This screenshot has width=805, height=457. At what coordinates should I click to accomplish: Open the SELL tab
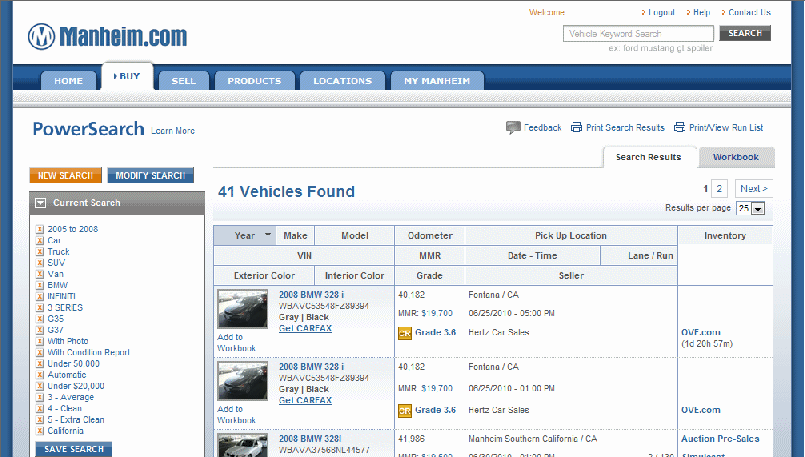(183, 81)
